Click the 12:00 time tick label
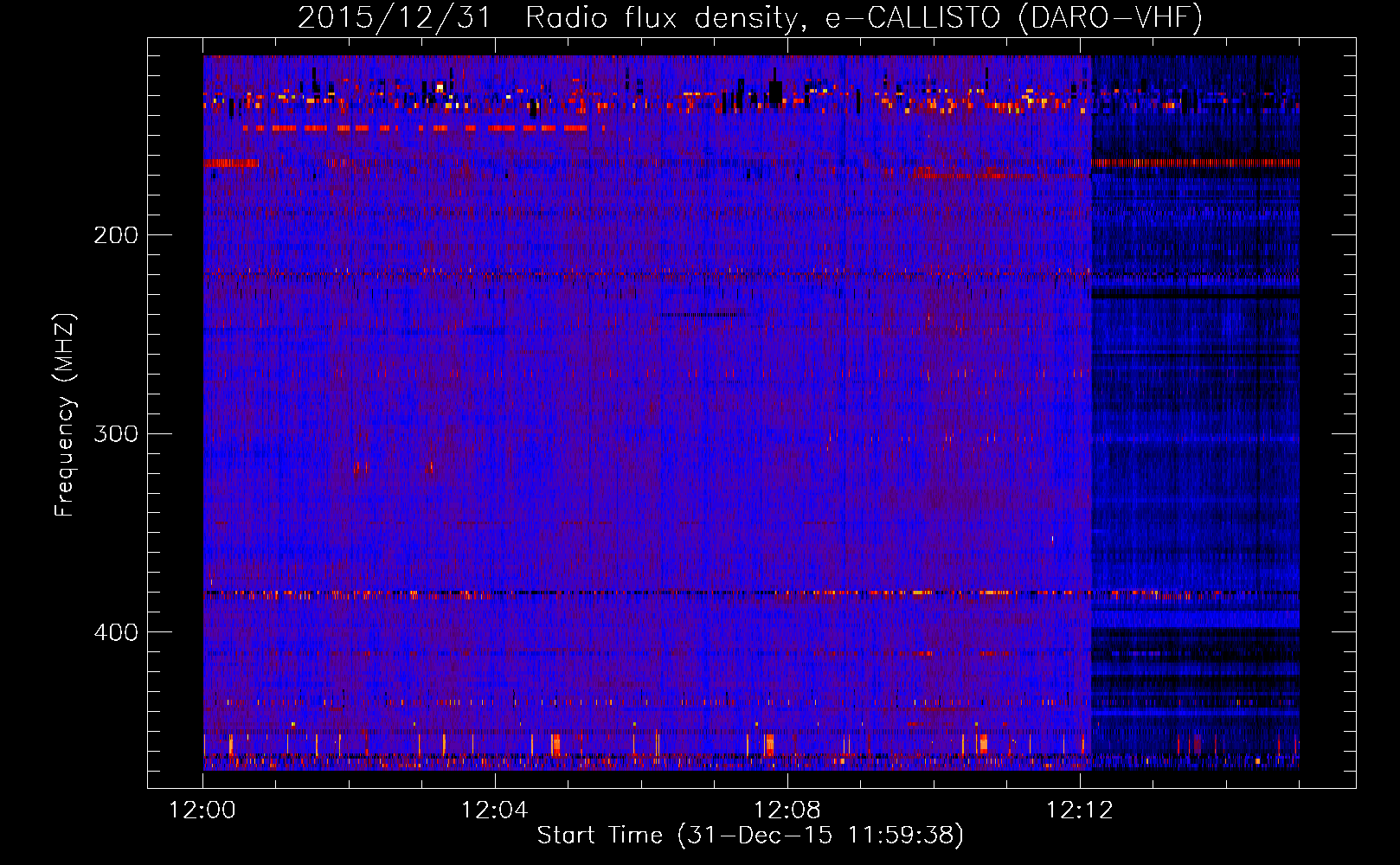1400x865 pixels. pos(202,811)
